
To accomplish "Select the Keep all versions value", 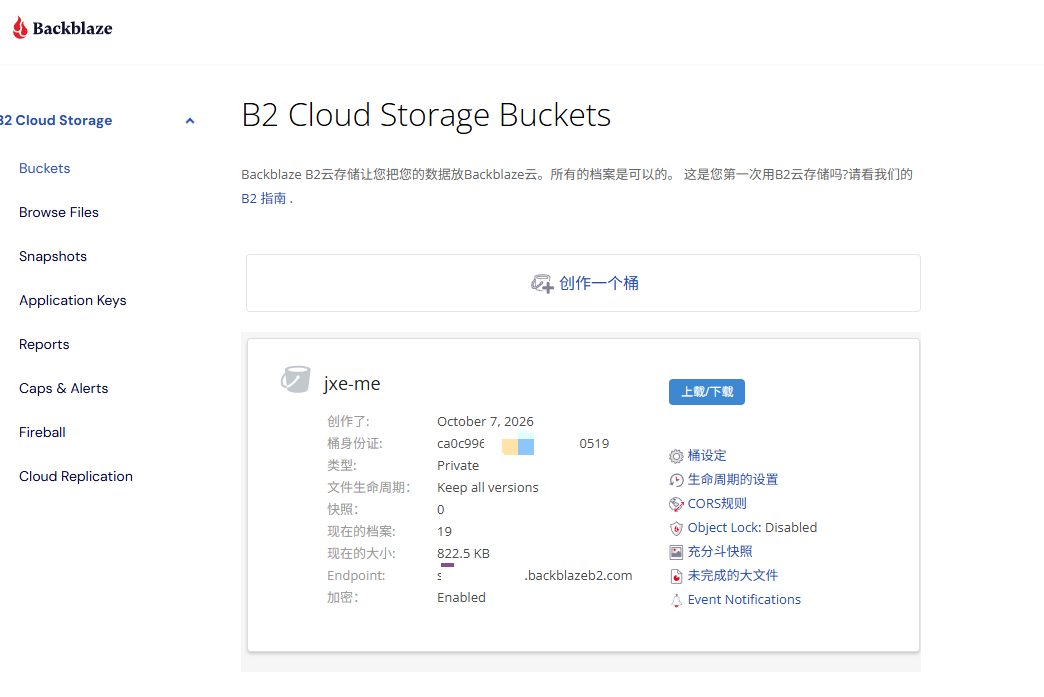I will pyautogui.click(x=487, y=487).
